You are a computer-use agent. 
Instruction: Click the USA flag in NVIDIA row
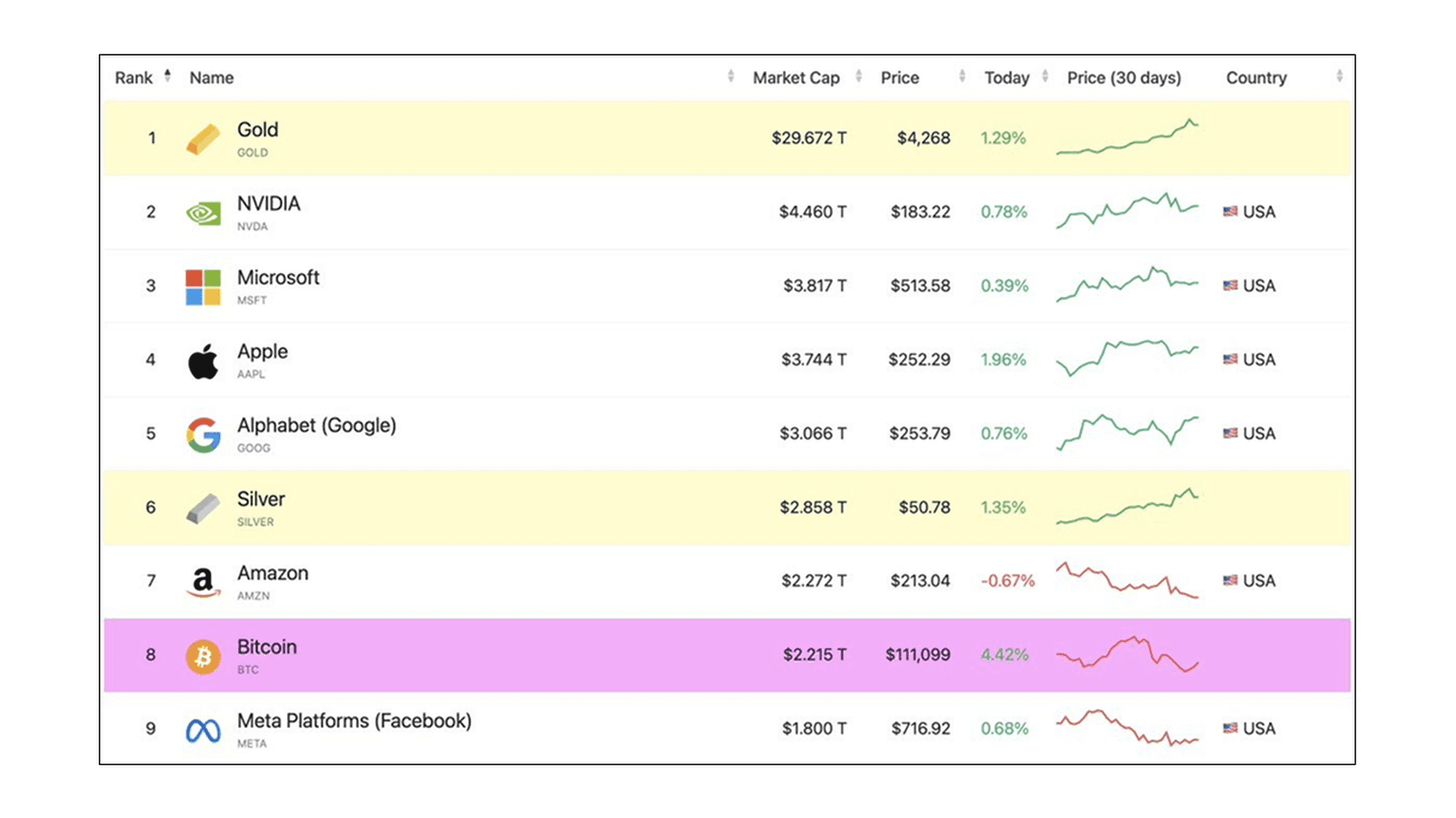[x=1230, y=211]
